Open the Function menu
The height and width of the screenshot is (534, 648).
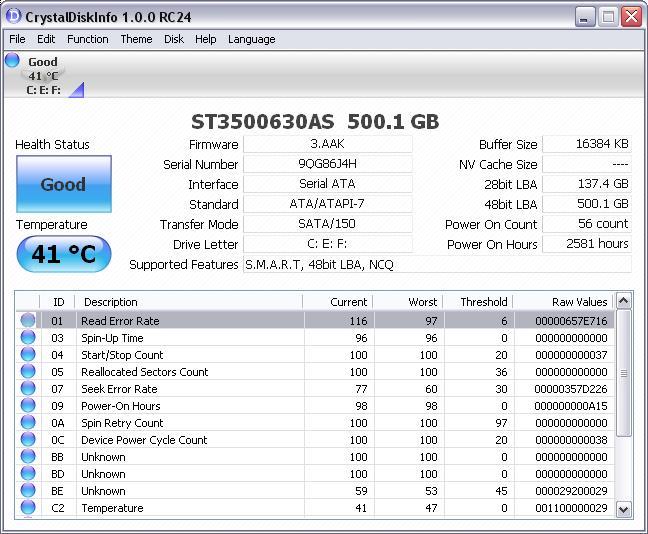(88, 39)
